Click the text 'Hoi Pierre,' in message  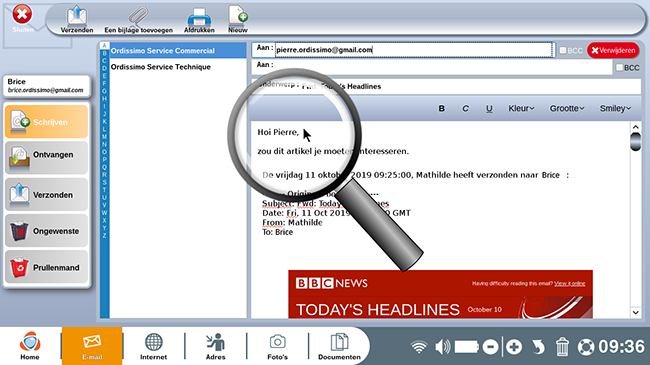point(278,132)
